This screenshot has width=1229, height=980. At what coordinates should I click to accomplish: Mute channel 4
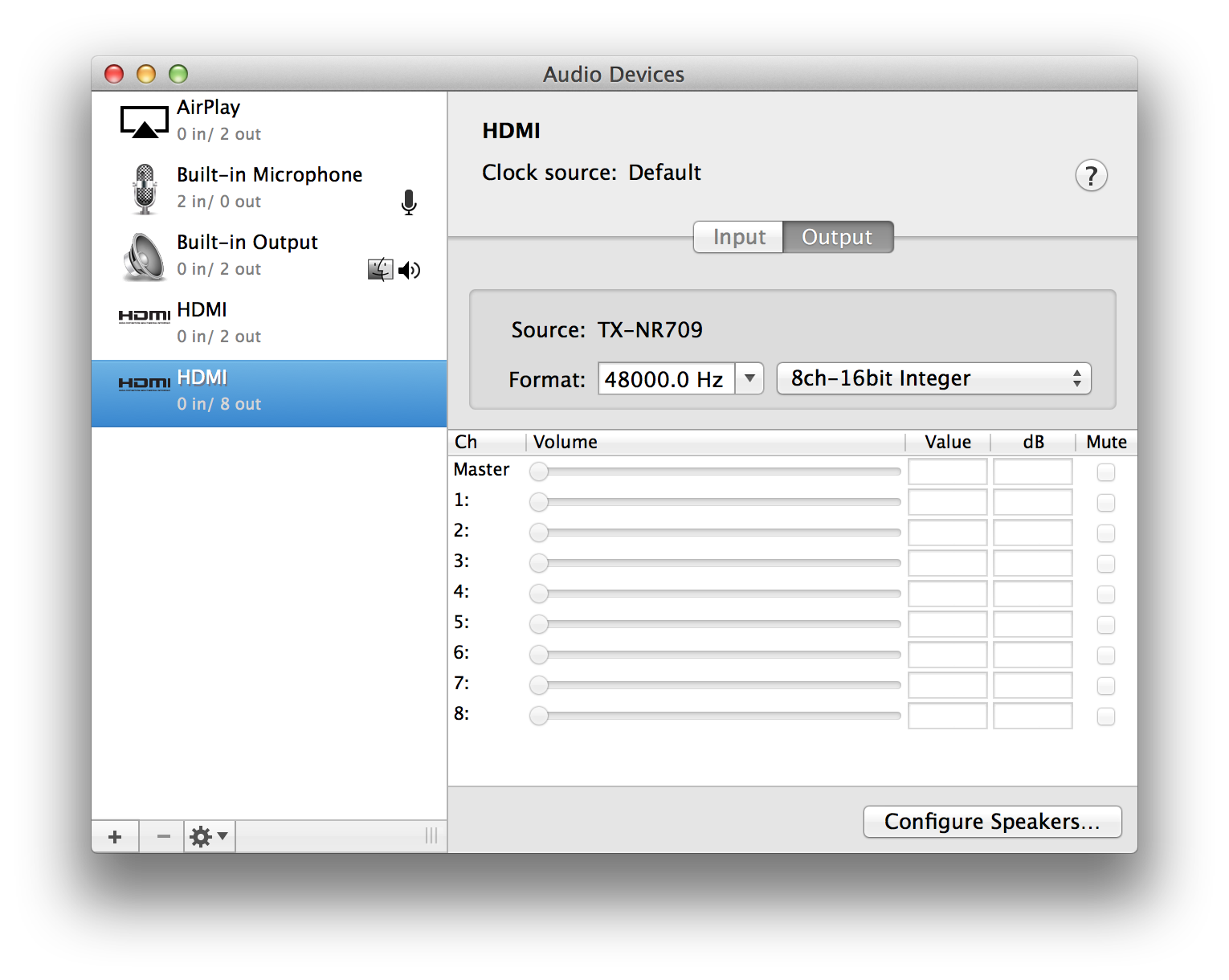[1106, 594]
